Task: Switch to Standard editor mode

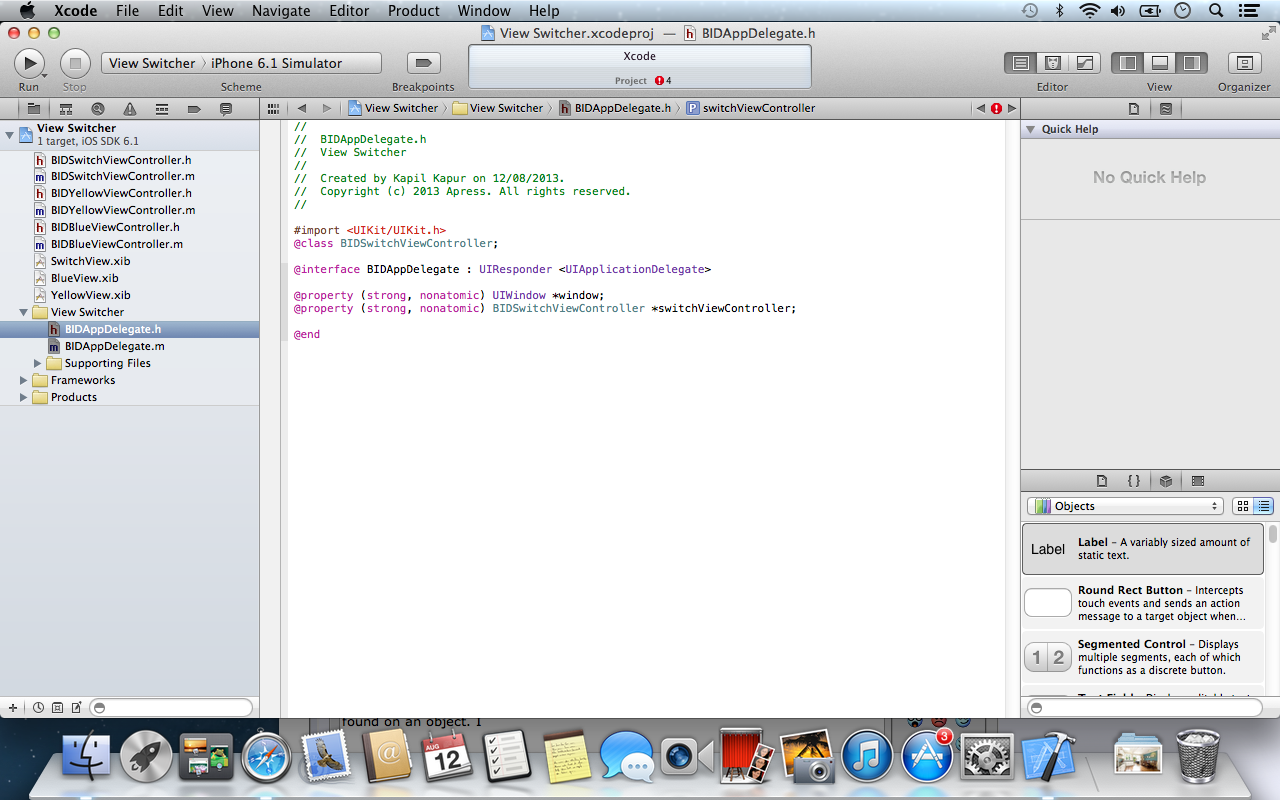Action: pyautogui.click(x=1021, y=63)
